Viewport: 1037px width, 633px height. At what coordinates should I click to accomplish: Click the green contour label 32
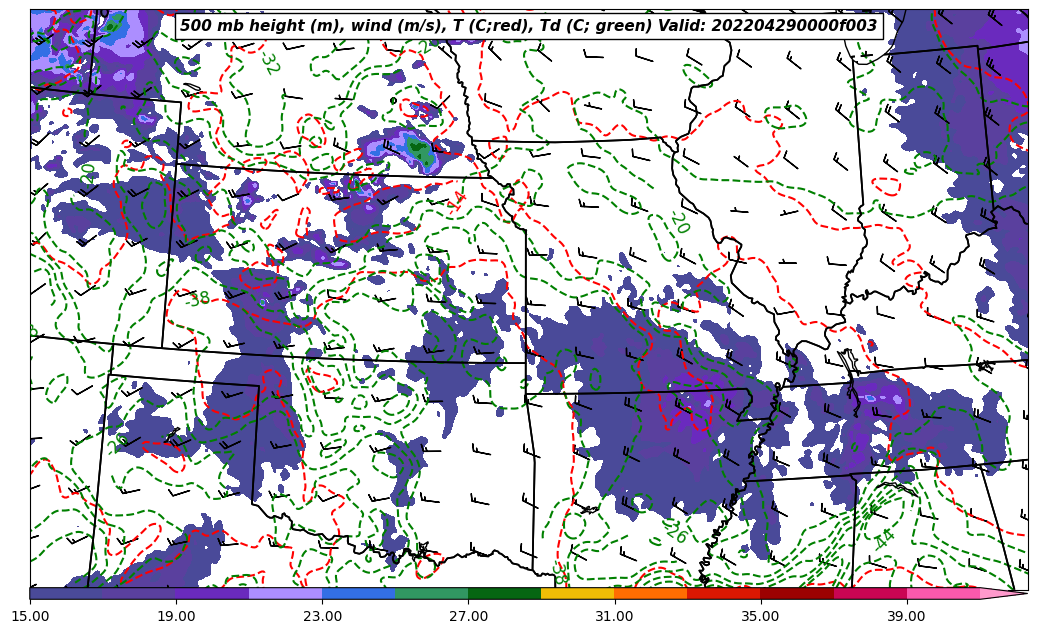coord(269,62)
